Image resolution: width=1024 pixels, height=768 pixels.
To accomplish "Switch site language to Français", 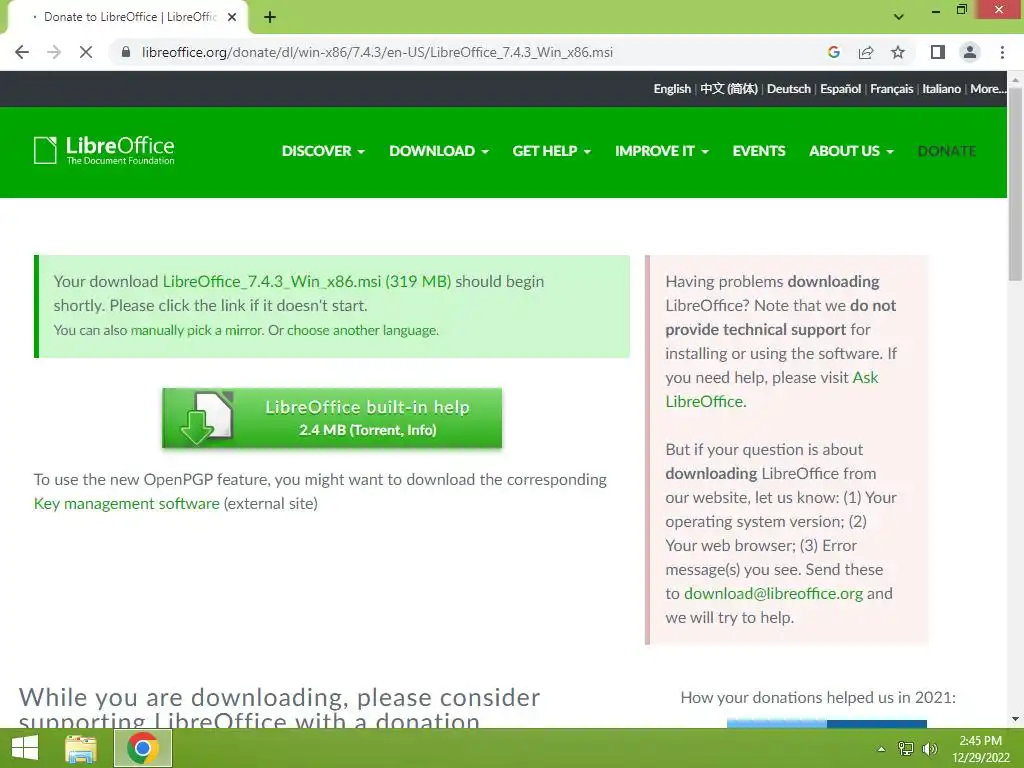I will (x=891, y=89).
